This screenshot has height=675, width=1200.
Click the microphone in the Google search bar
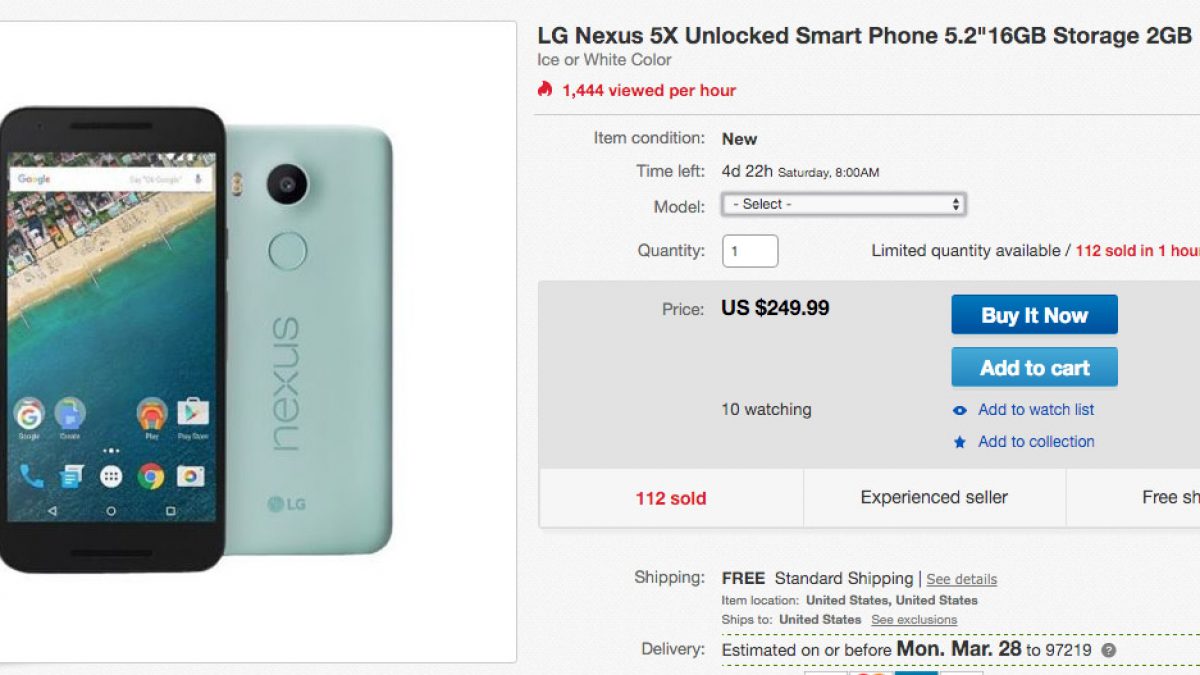(198, 179)
